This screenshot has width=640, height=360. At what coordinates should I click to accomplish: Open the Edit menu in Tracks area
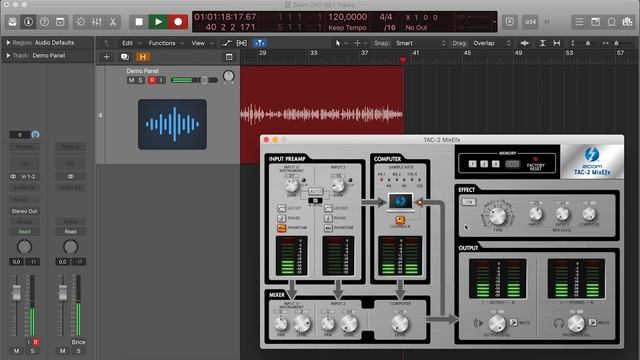coord(131,43)
